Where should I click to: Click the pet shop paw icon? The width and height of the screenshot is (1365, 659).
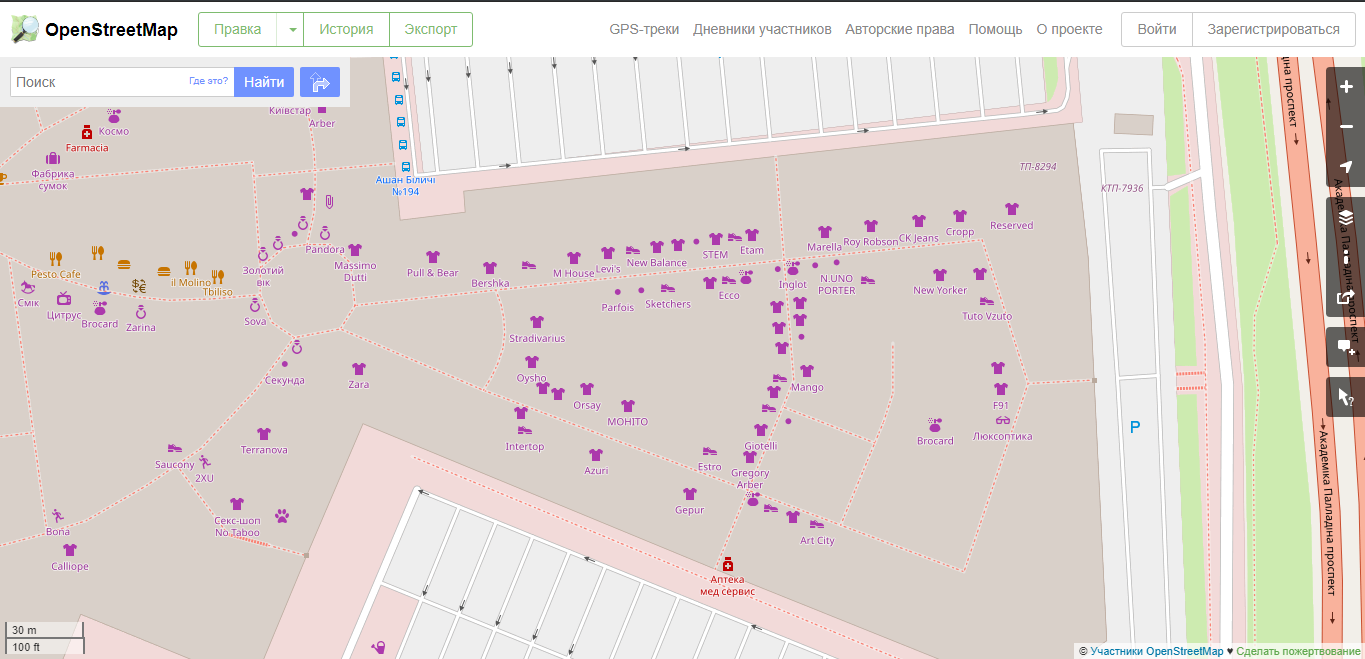pos(283,517)
